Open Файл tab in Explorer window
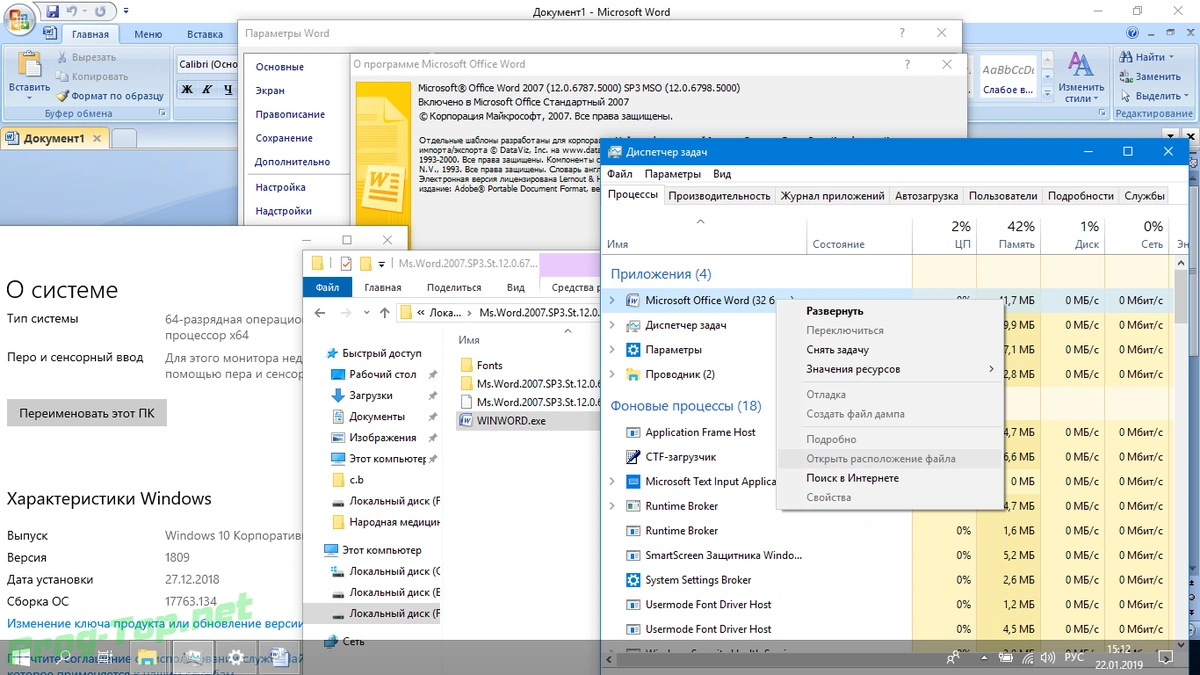 (327, 287)
